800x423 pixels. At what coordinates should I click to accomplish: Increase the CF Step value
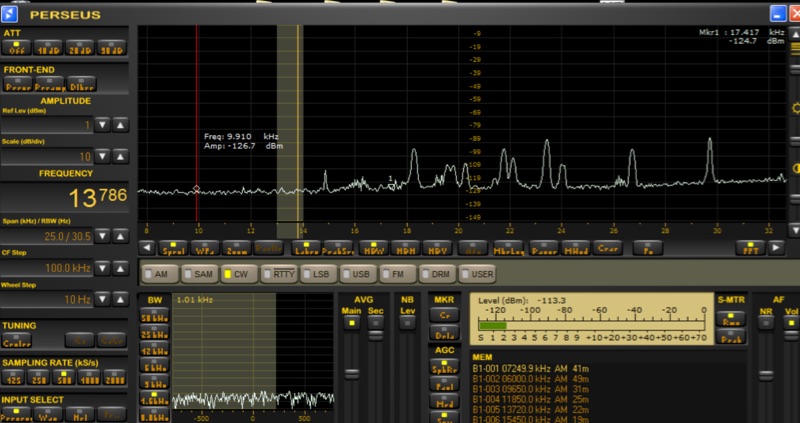tap(120, 267)
